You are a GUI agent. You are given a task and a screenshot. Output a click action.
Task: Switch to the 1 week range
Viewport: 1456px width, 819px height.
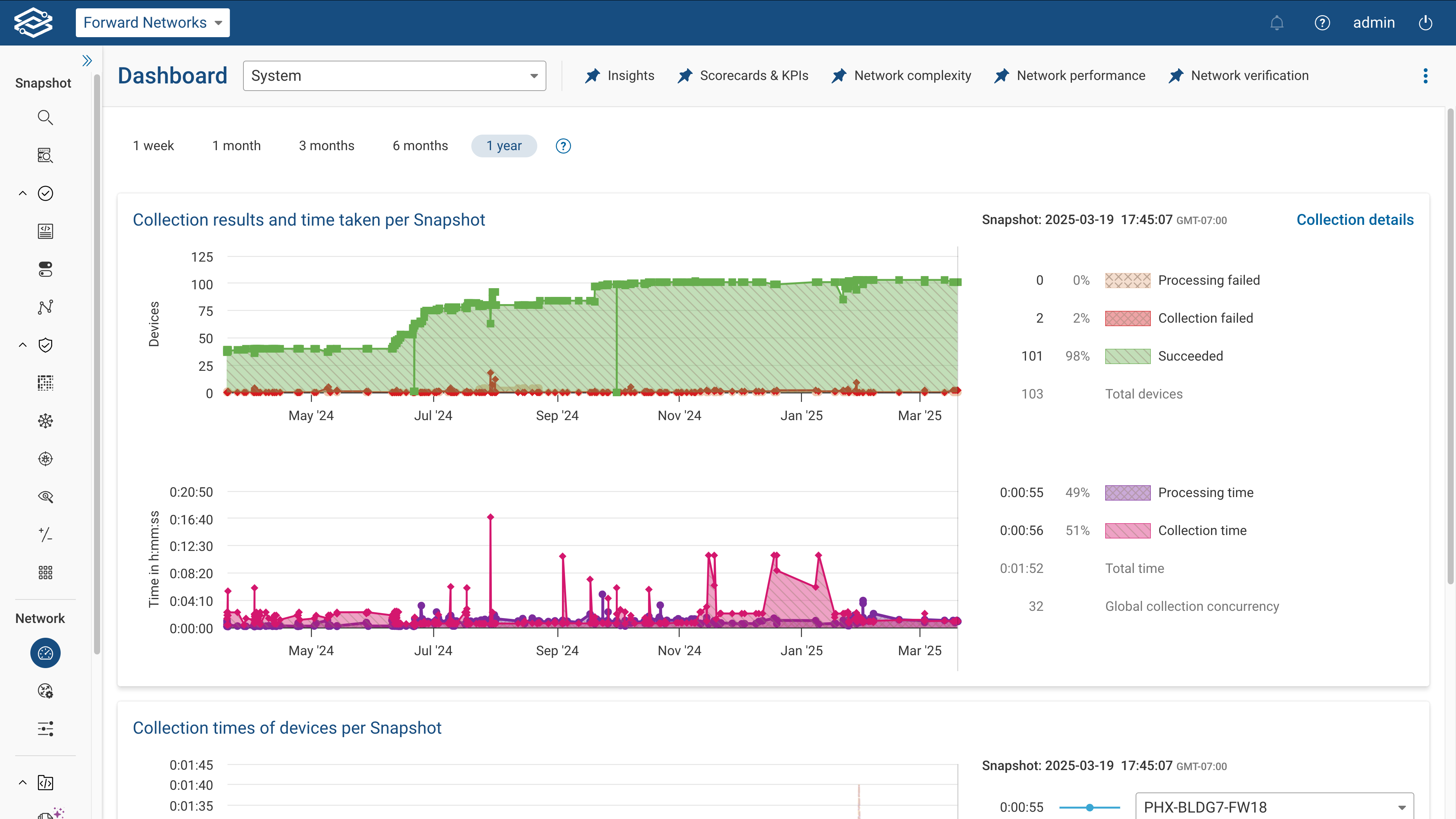coord(153,146)
